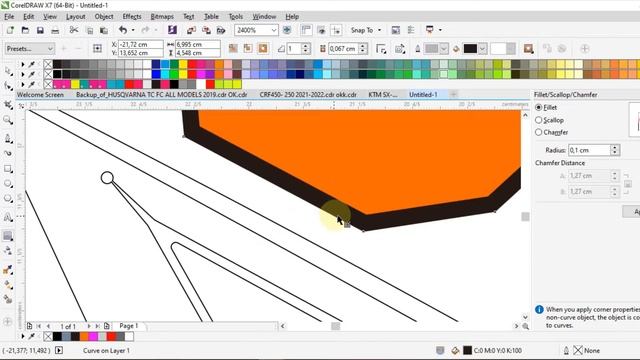Viewport: 640px width, 360px height.
Task: Open the Bitmaps menu
Action: pyautogui.click(x=162, y=17)
